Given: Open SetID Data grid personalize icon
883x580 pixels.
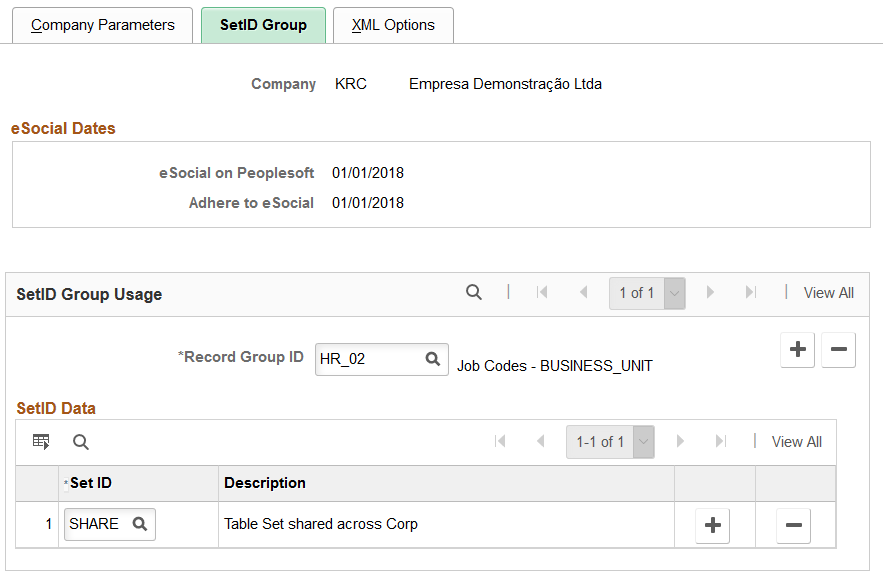Looking at the screenshot, I should pos(41,442).
